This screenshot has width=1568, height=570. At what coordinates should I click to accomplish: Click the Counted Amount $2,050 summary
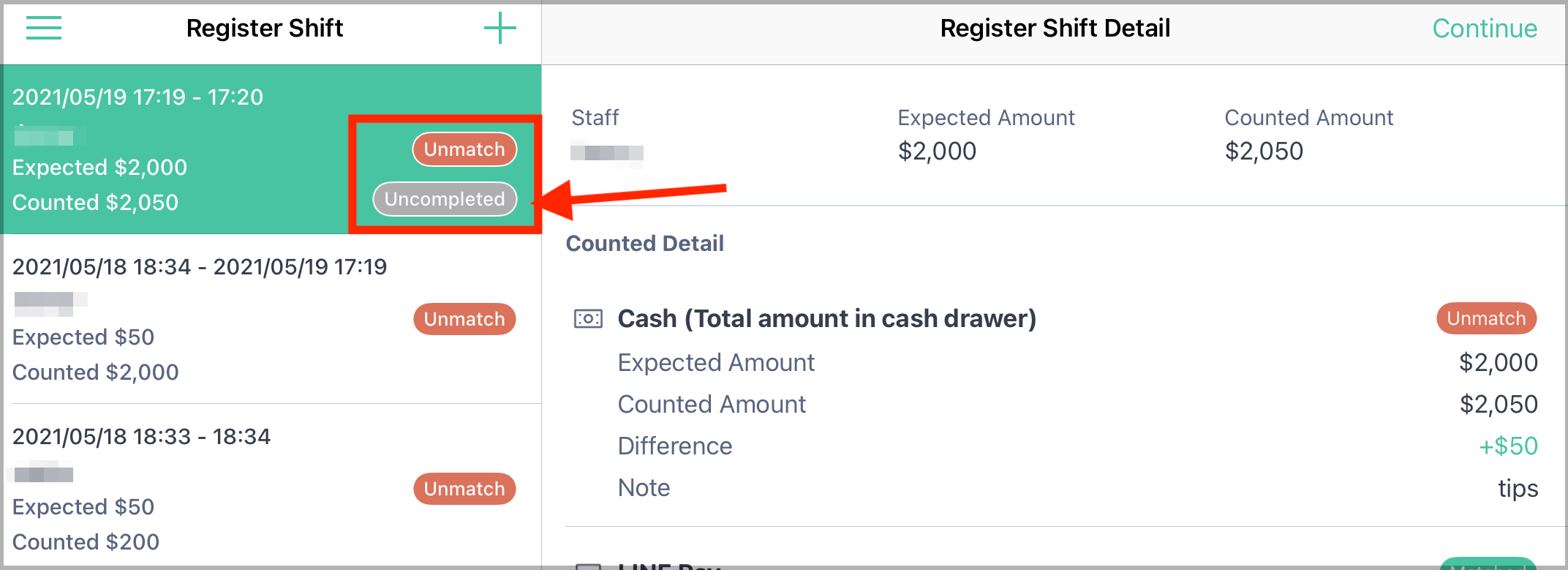point(1309,135)
